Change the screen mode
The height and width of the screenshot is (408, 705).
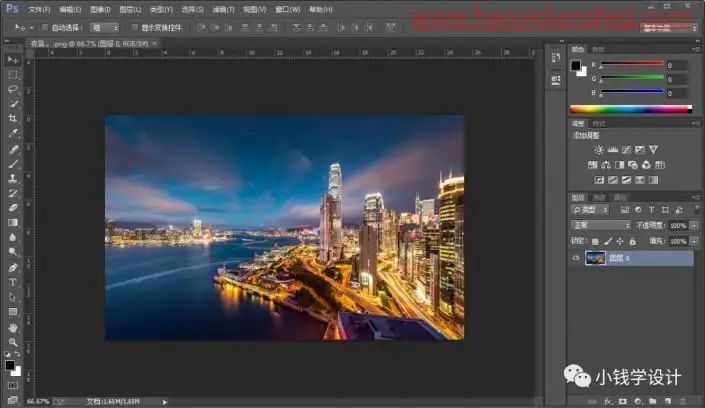pos(13,399)
